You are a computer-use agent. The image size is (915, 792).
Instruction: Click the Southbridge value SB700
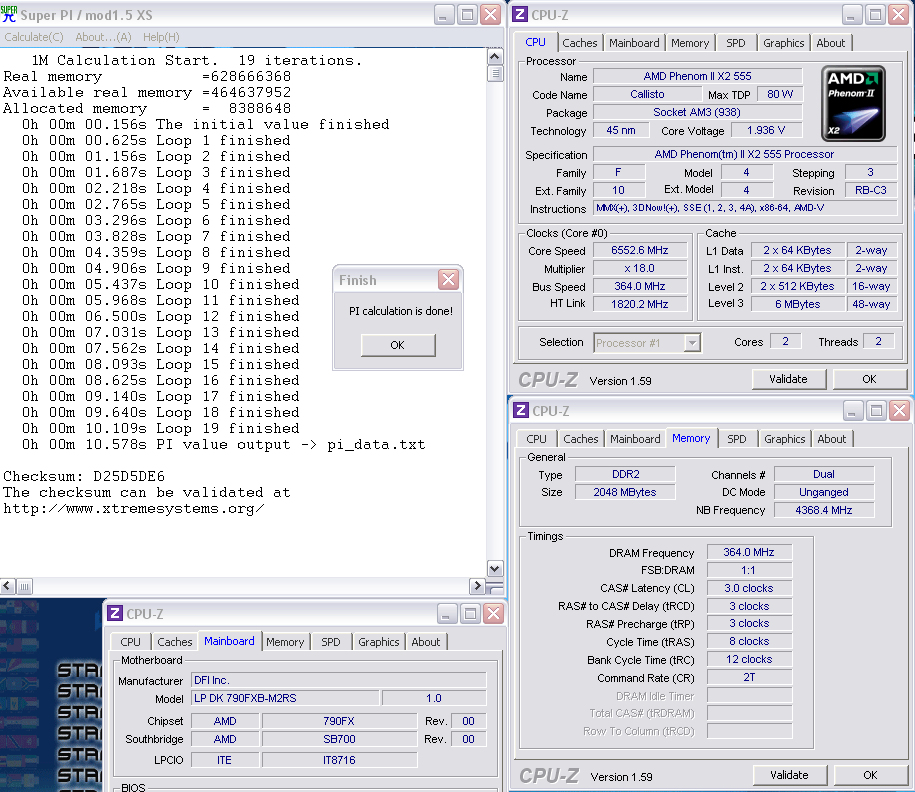point(339,739)
